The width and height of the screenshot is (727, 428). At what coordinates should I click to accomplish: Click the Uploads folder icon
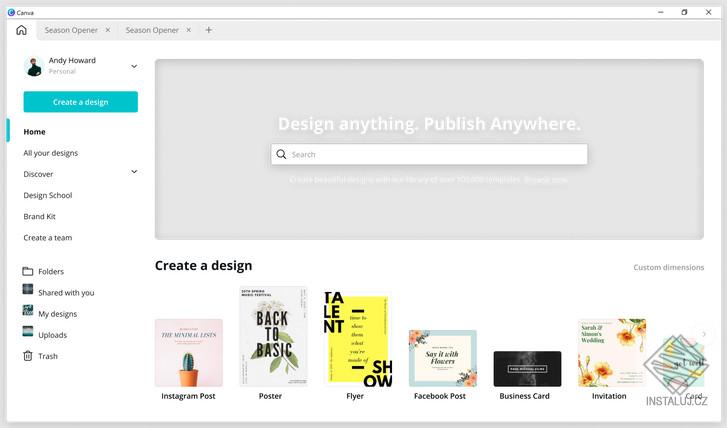click(x=28, y=331)
